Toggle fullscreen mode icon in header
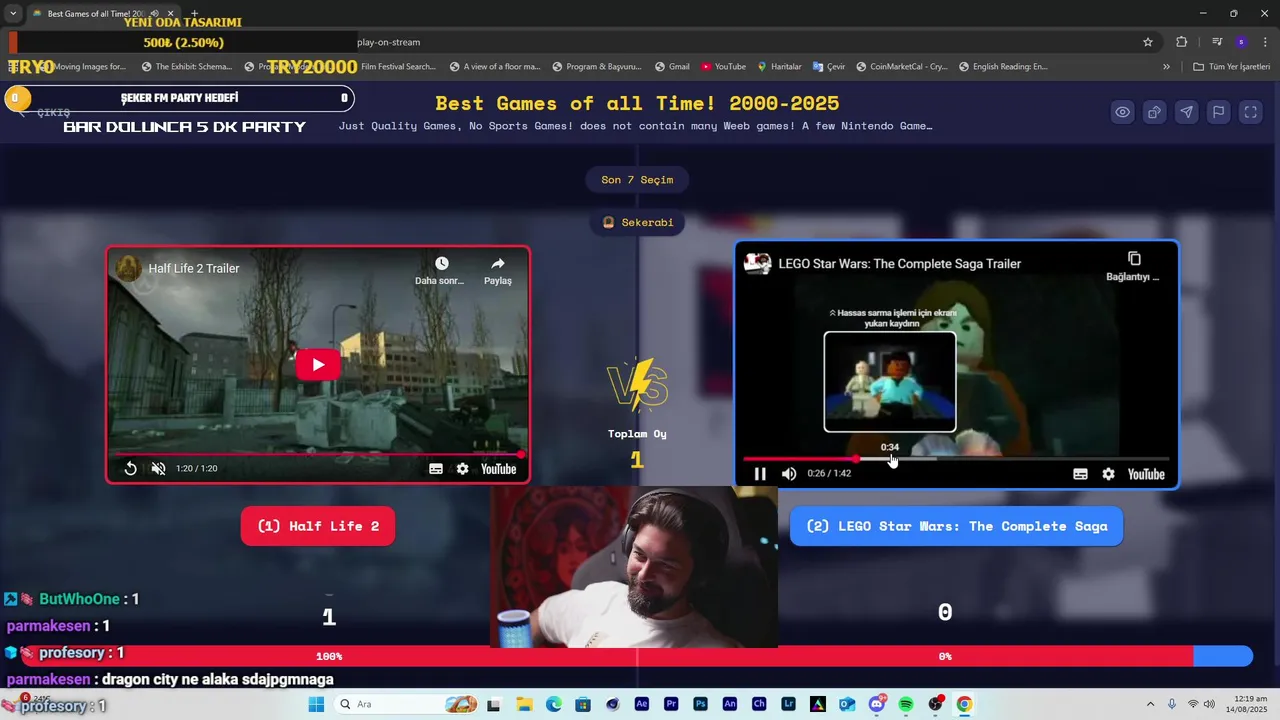Screen dimensions: 1280x720 [x=1251, y=112]
